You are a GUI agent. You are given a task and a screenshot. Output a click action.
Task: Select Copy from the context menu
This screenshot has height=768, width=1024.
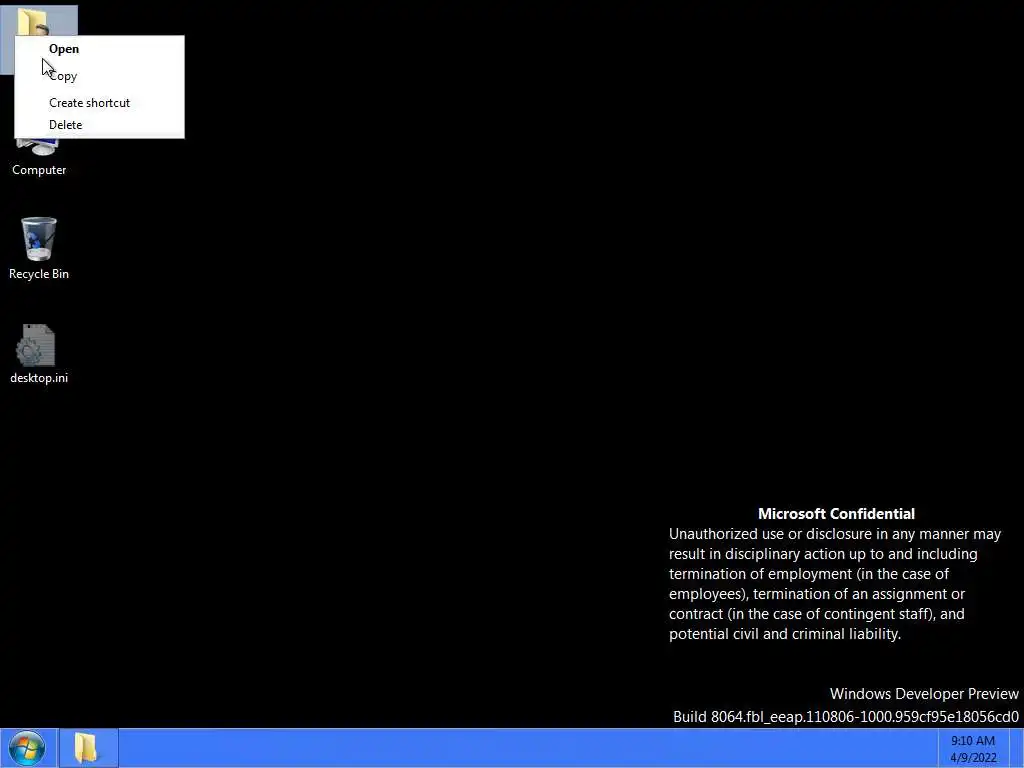pyautogui.click(x=99, y=76)
